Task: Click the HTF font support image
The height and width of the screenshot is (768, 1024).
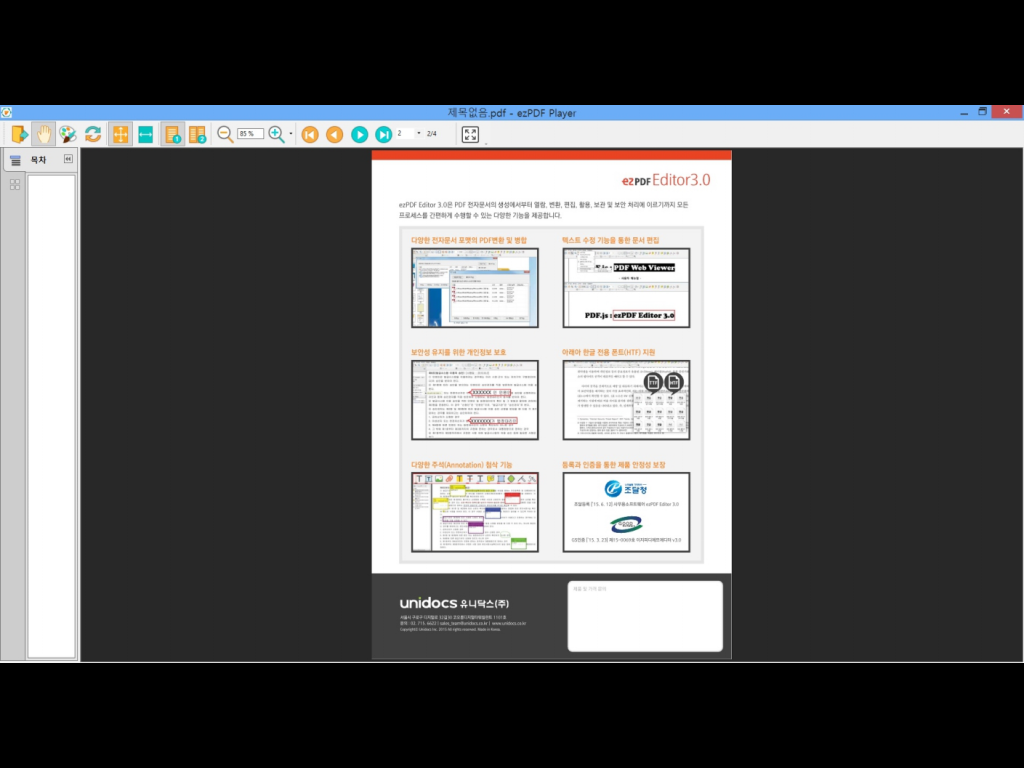Action: click(626, 400)
